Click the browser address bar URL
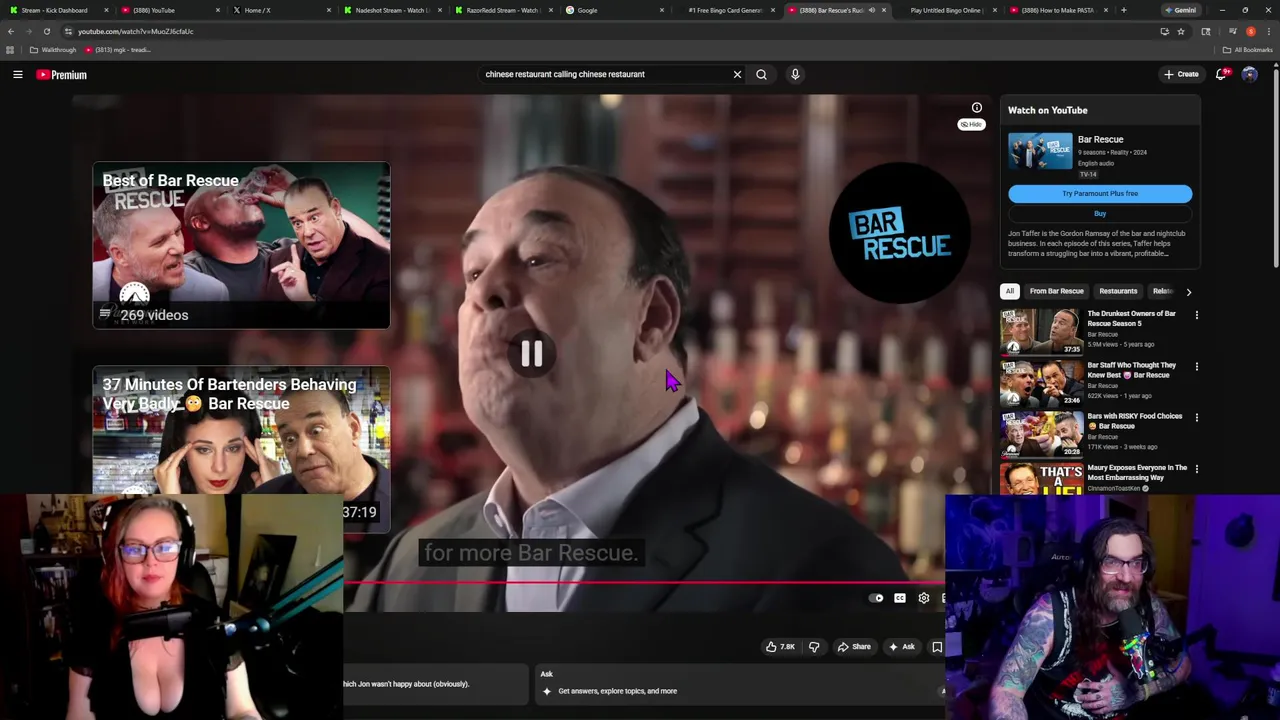Viewport: 1280px width, 720px height. (136, 31)
